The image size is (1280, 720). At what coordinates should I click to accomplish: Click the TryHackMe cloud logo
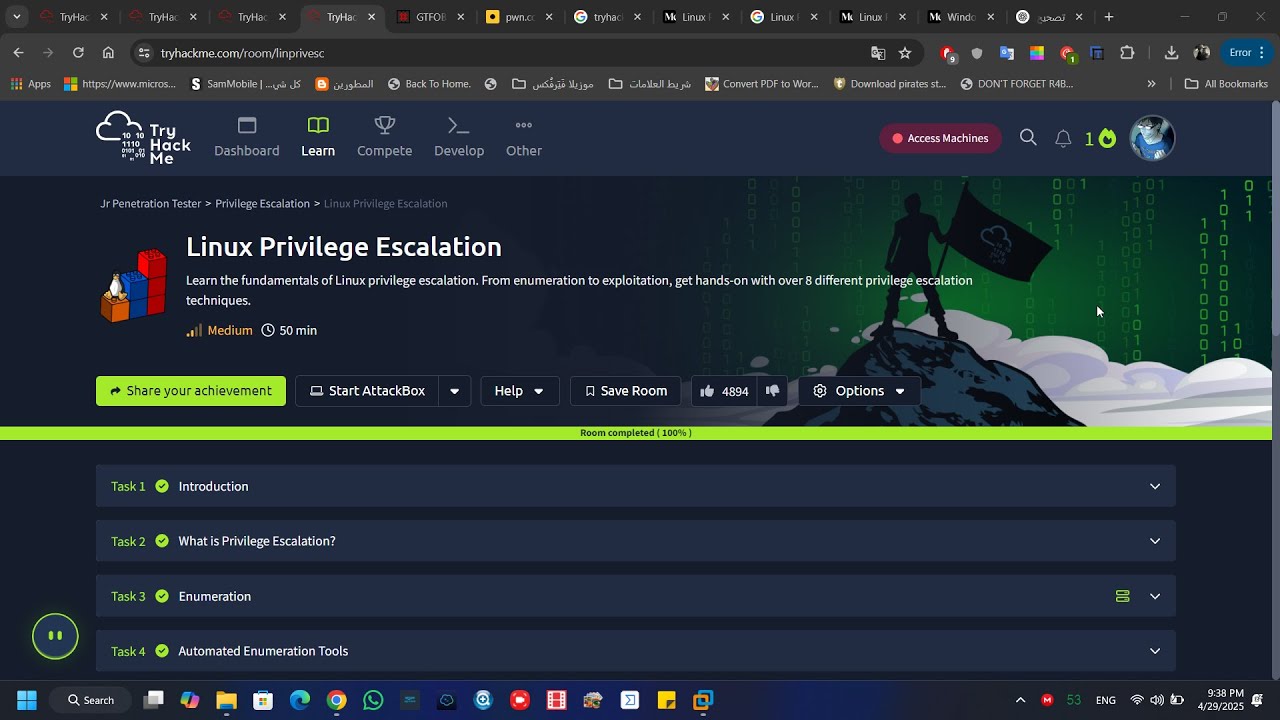tap(143, 138)
